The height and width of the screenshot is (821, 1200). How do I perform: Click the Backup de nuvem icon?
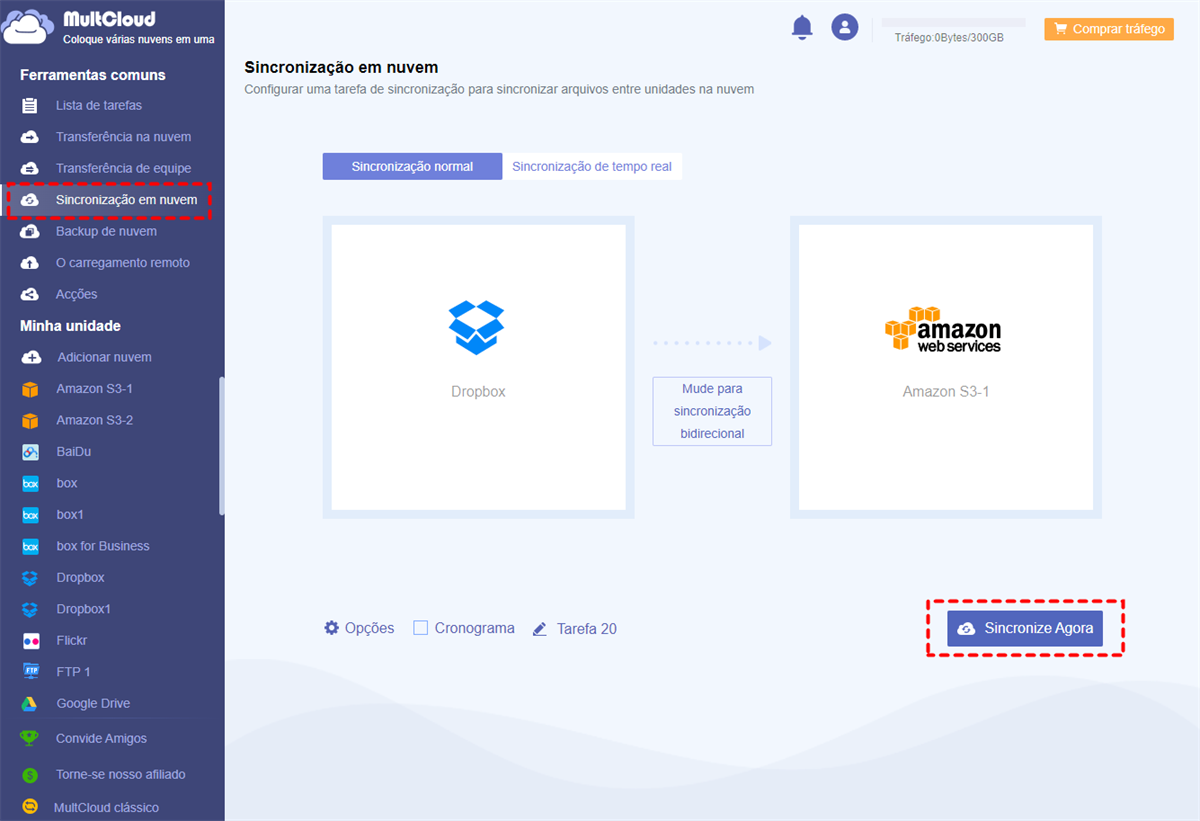coord(30,231)
